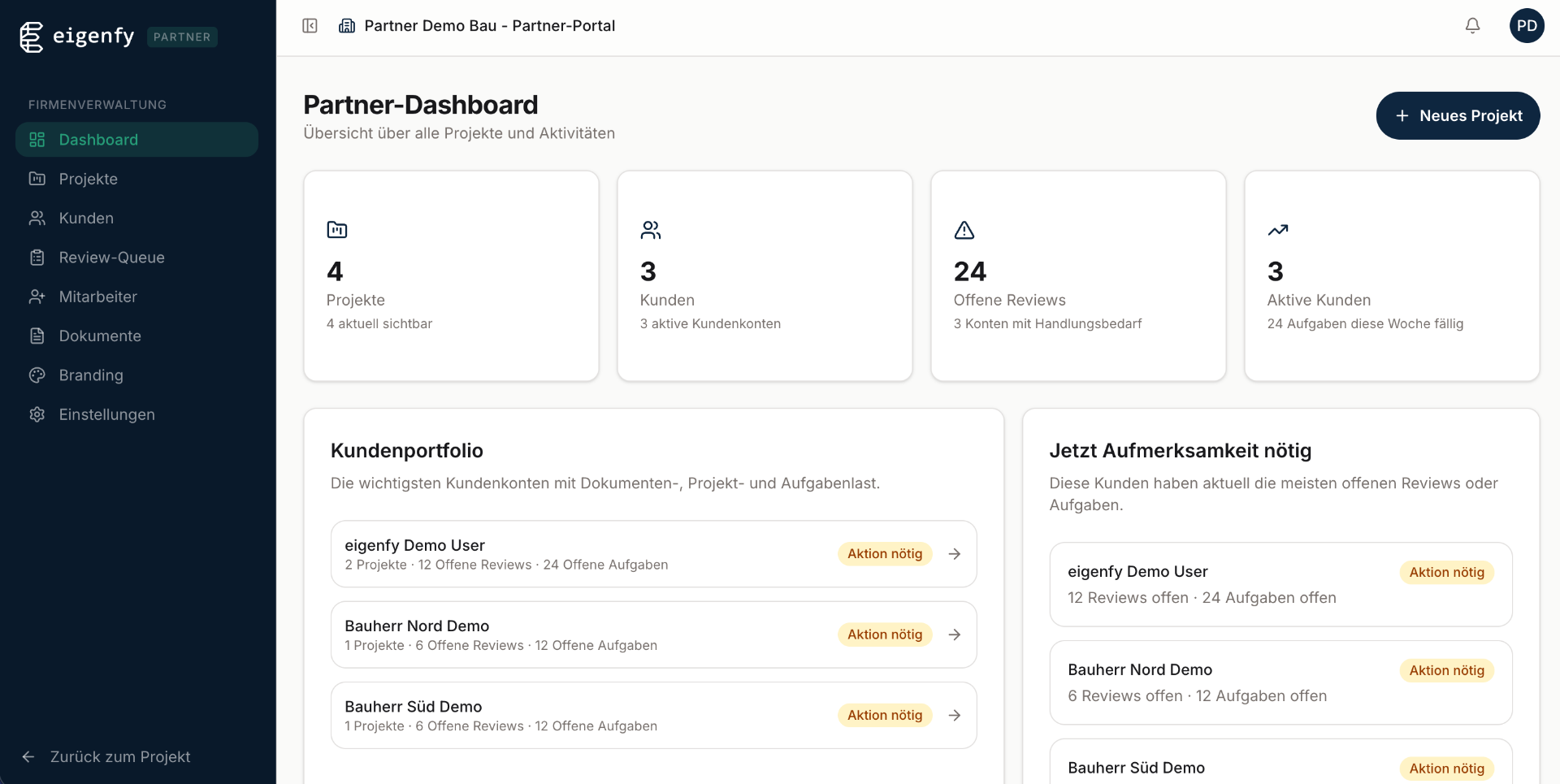Click the Mitarbeiter add-user icon

(x=37, y=297)
